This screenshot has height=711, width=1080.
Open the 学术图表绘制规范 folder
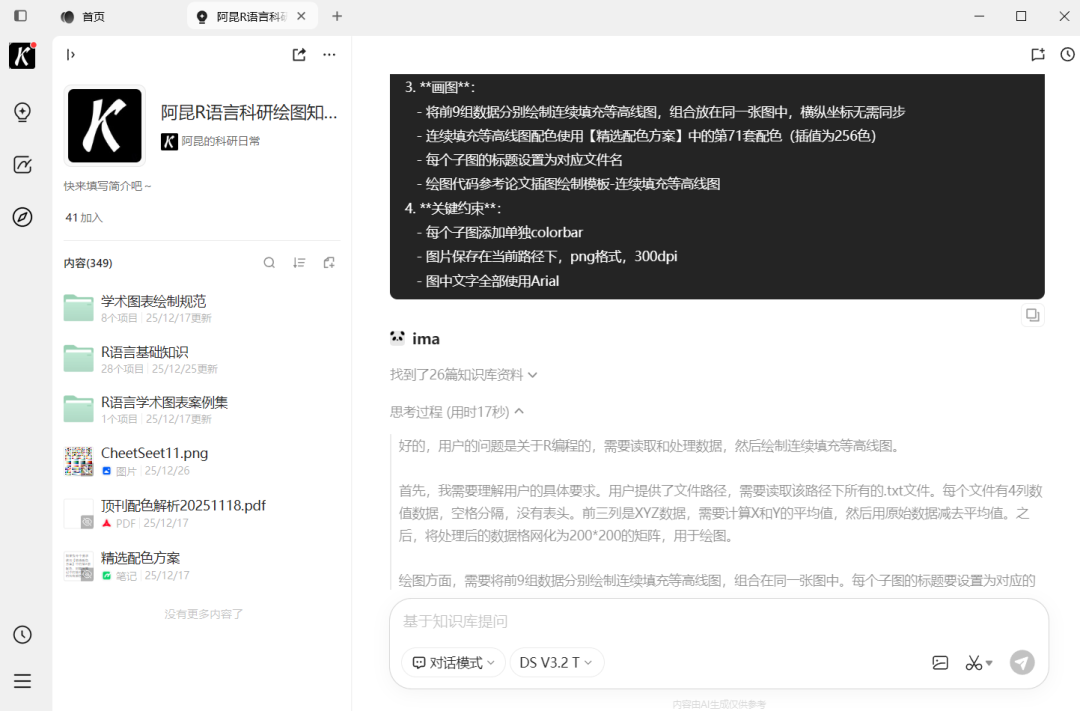pyautogui.click(x=201, y=308)
